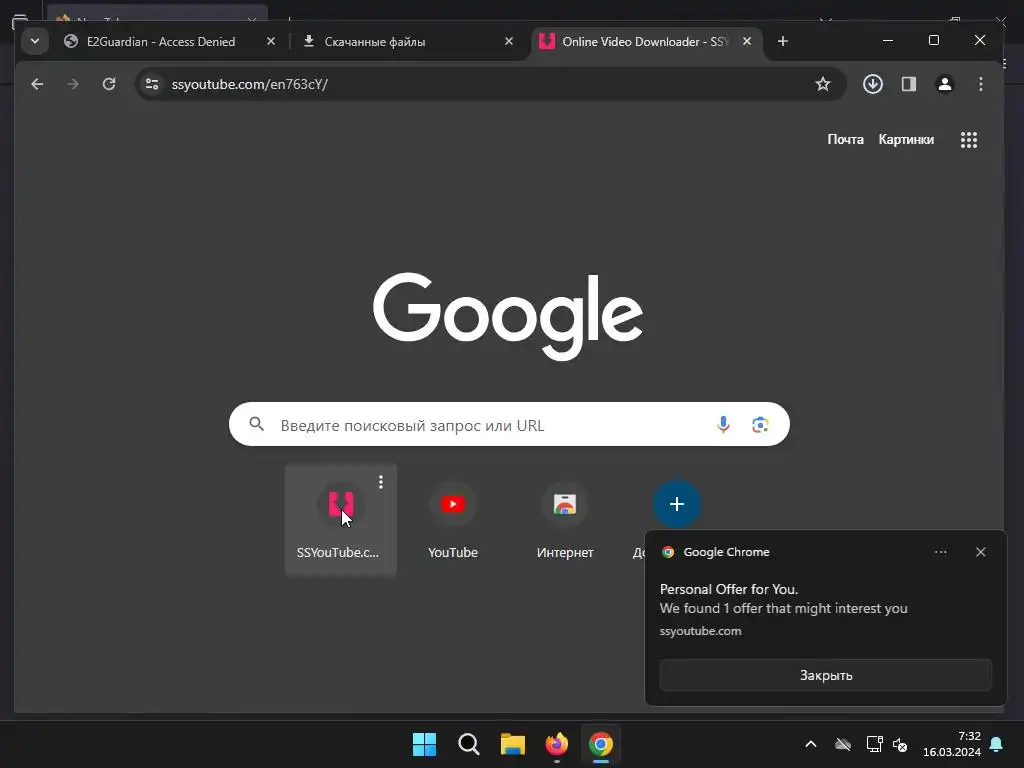Click the ssyoutube.com notification source text

(x=700, y=632)
